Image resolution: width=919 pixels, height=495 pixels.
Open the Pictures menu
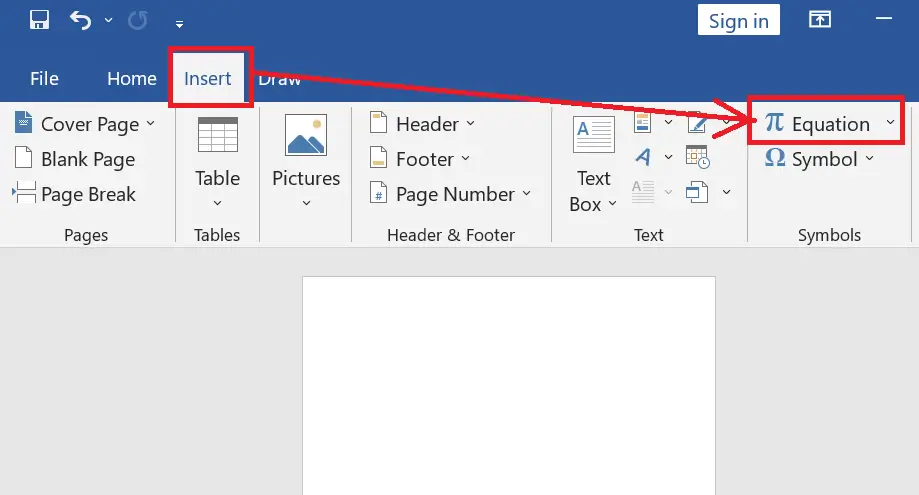[306, 162]
